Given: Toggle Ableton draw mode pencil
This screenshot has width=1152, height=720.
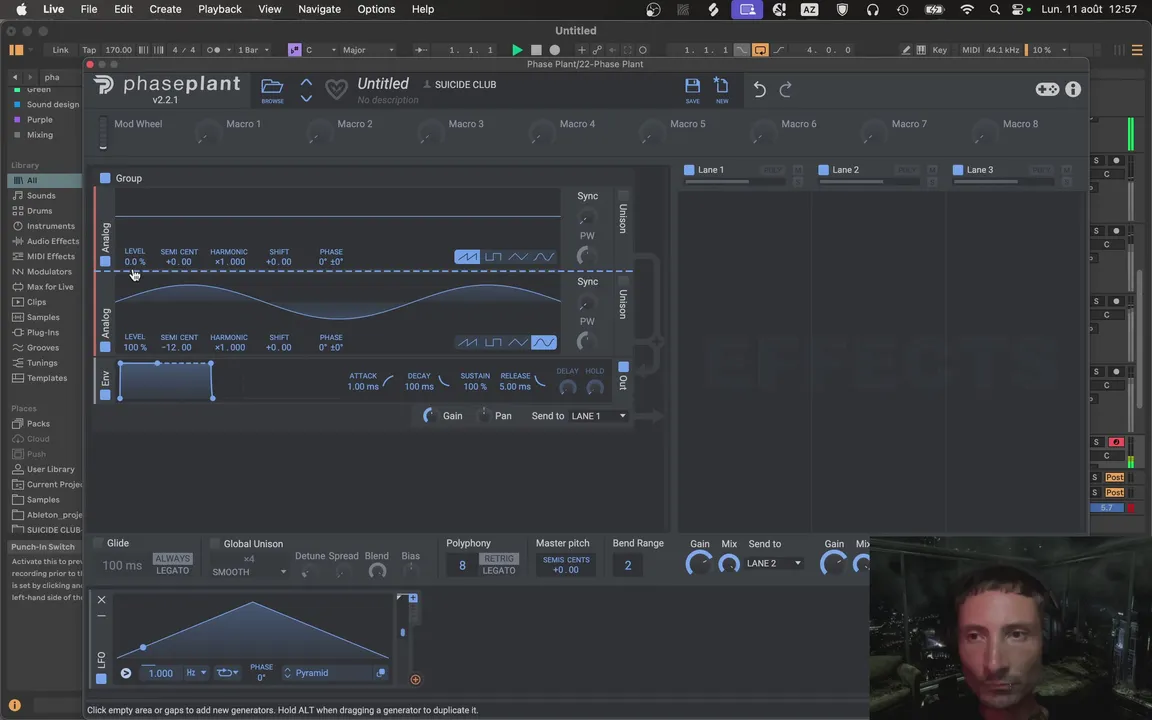Looking at the screenshot, I should pos(905,50).
